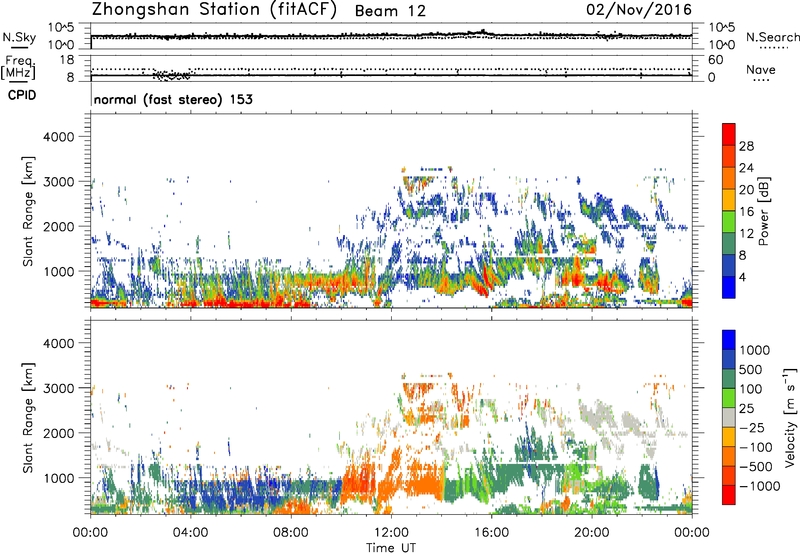Click the '4000' tick in the power panel

58,137
